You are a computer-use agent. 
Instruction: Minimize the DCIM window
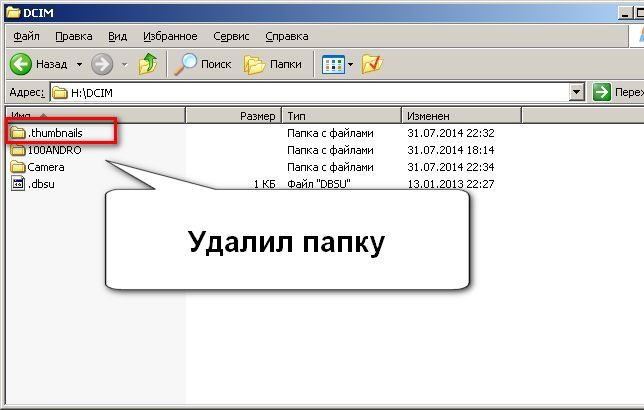pyautogui.click(x=625, y=13)
